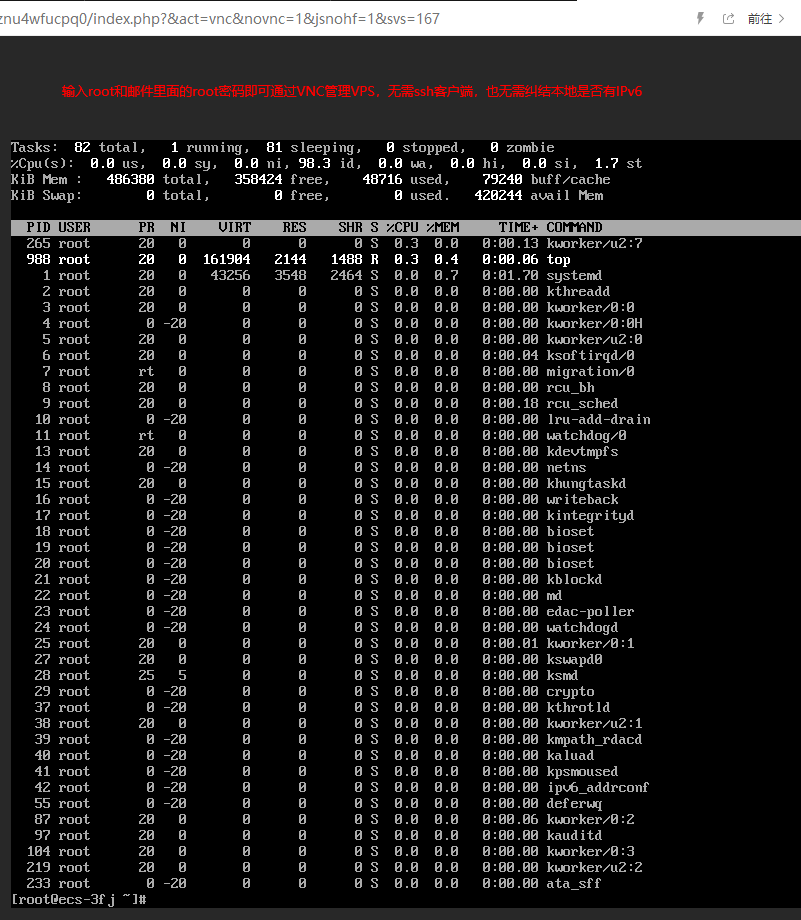The width and height of the screenshot is (801, 920).
Task: Click the share icon beside 前往
Action: pos(727,19)
